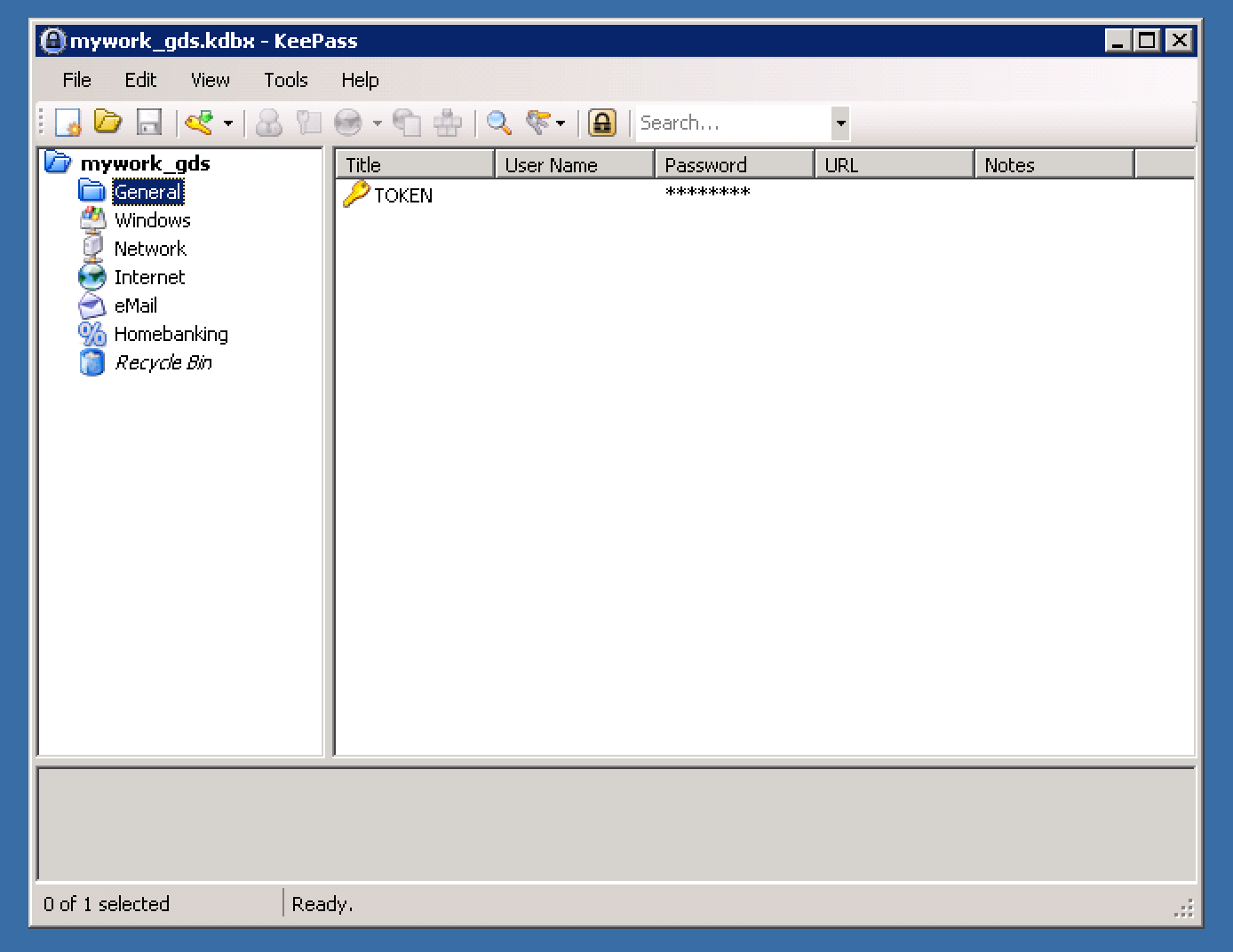Click the New database toolbar icon
This screenshot has width=1233, height=952.
pos(68,123)
